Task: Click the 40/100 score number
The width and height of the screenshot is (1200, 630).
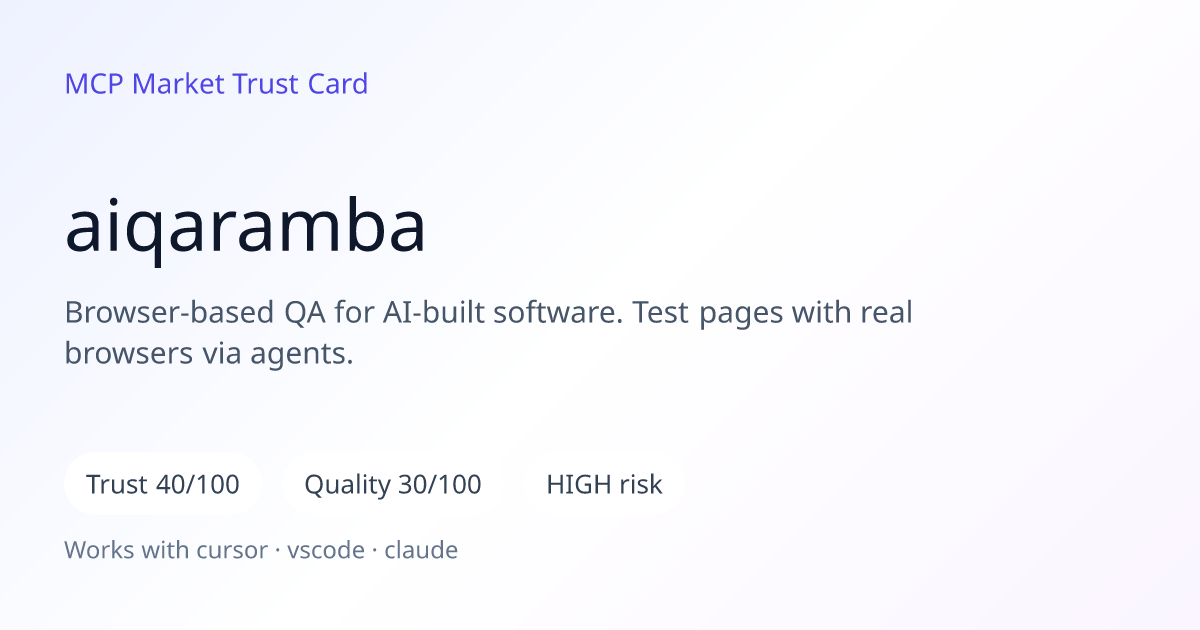Action: [198, 484]
